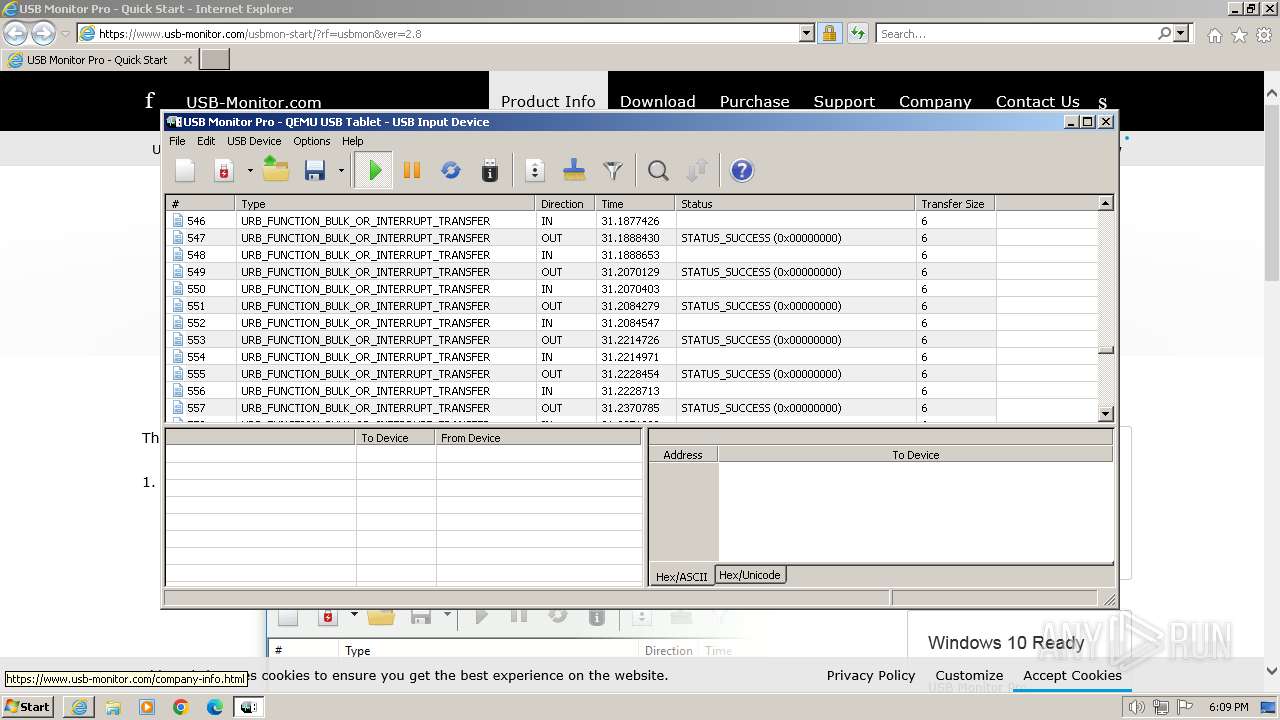Open the Help menu in USB Monitor Pro
This screenshot has width=1280, height=720.
pos(353,141)
